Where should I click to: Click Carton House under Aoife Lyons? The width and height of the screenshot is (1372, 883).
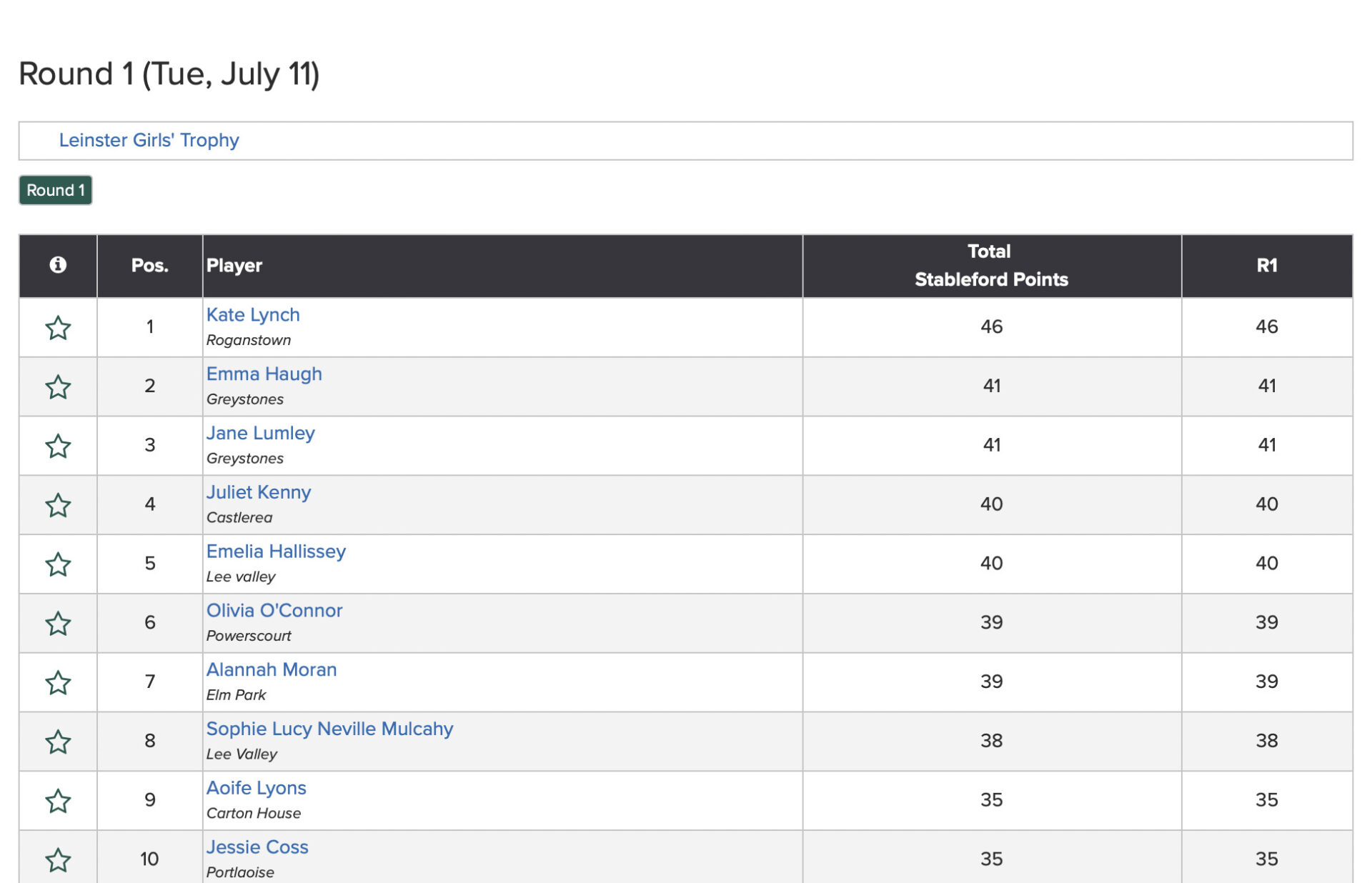click(254, 813)
